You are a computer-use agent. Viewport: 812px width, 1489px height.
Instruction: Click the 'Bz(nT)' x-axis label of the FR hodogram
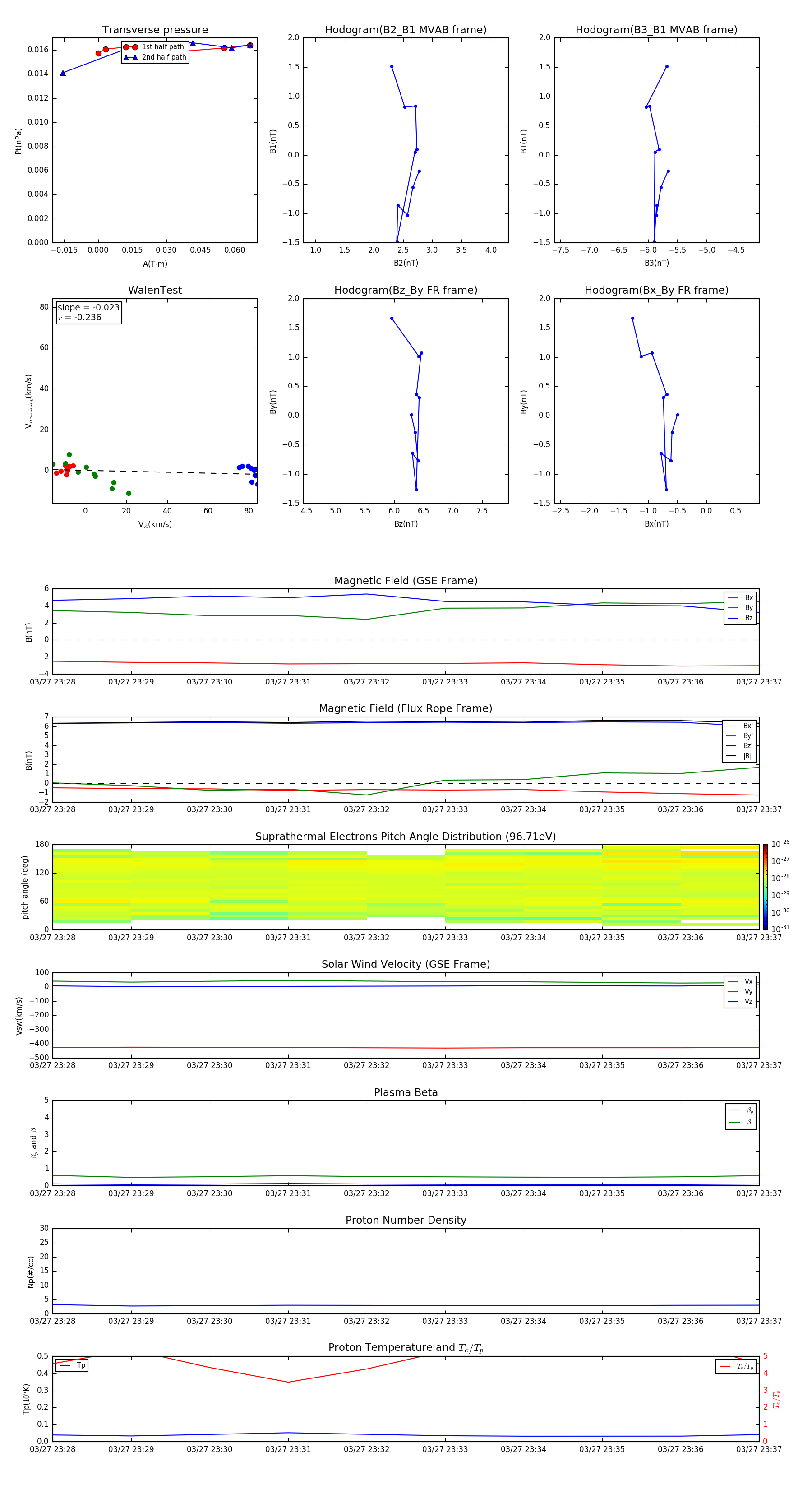(x=406, y=524)
